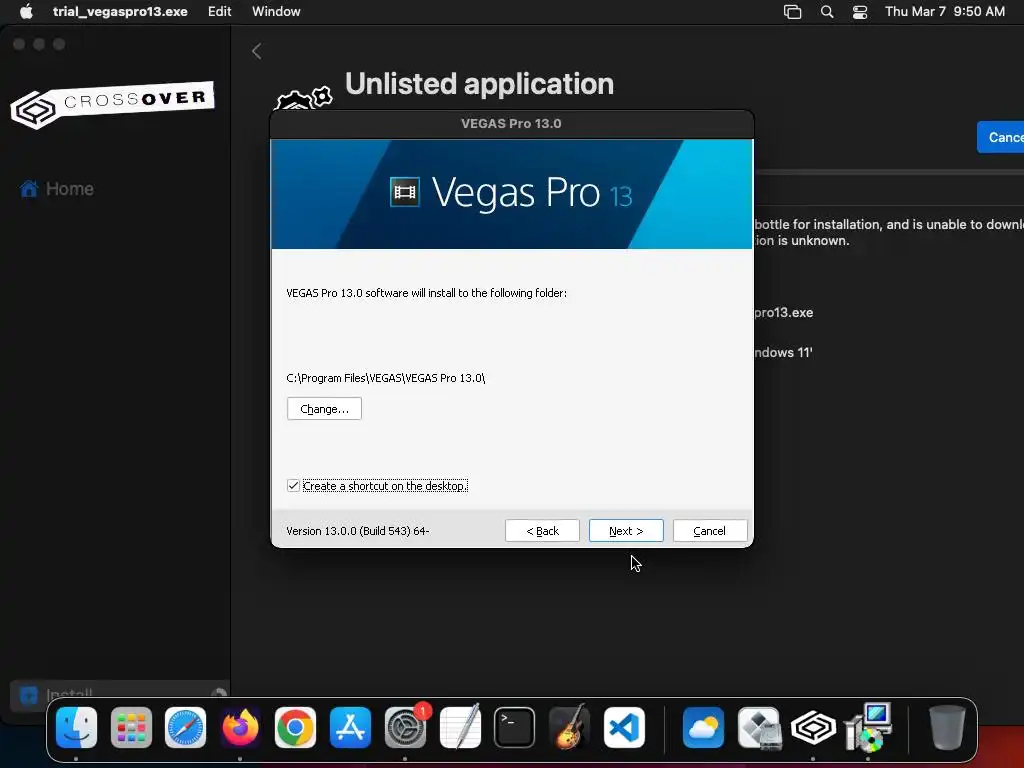The image size is (1024, 768).
Task: Open Terminal from the dock
Action: 515,728
